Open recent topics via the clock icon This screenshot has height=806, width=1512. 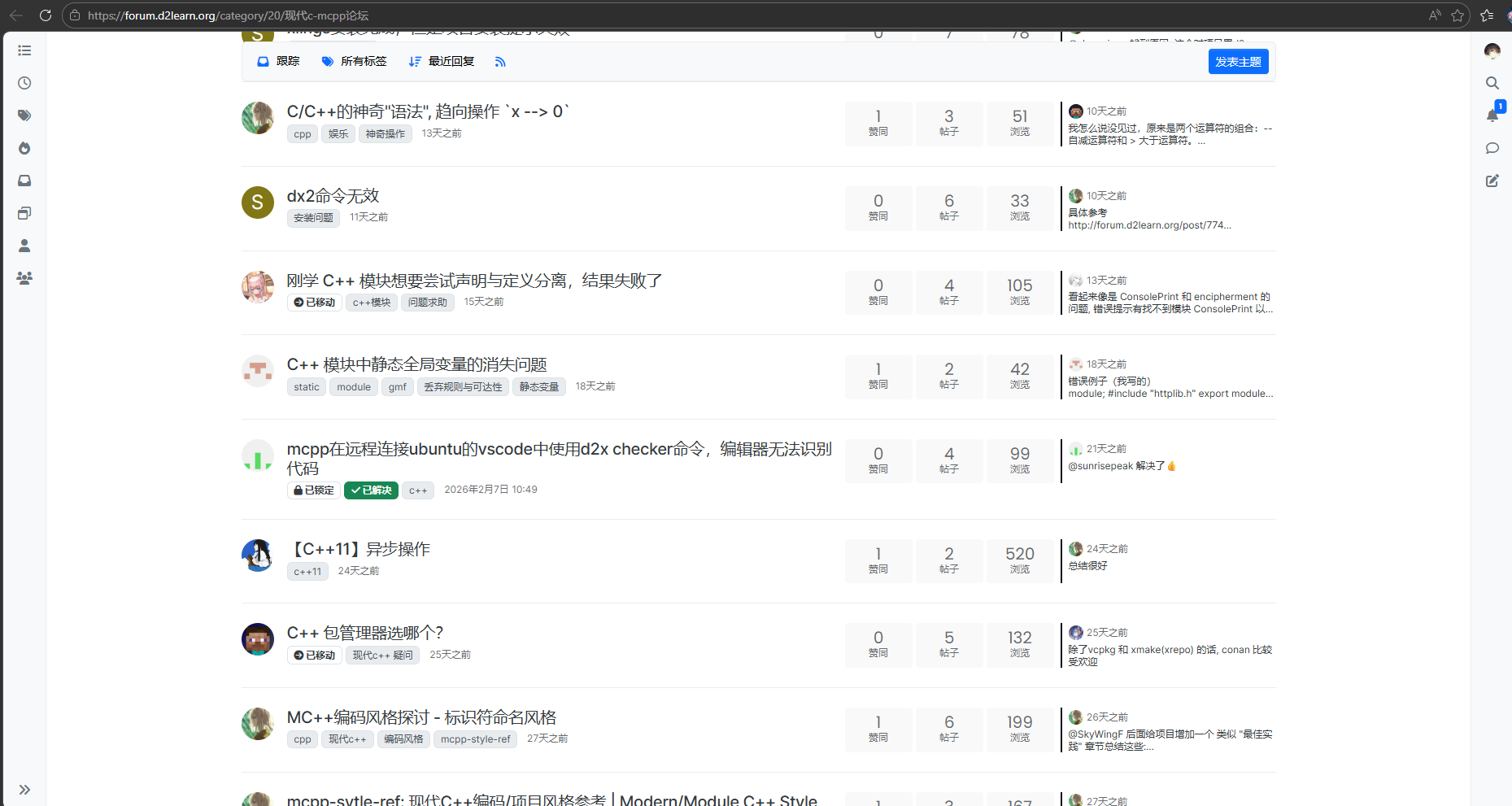(x=24, y=83)
